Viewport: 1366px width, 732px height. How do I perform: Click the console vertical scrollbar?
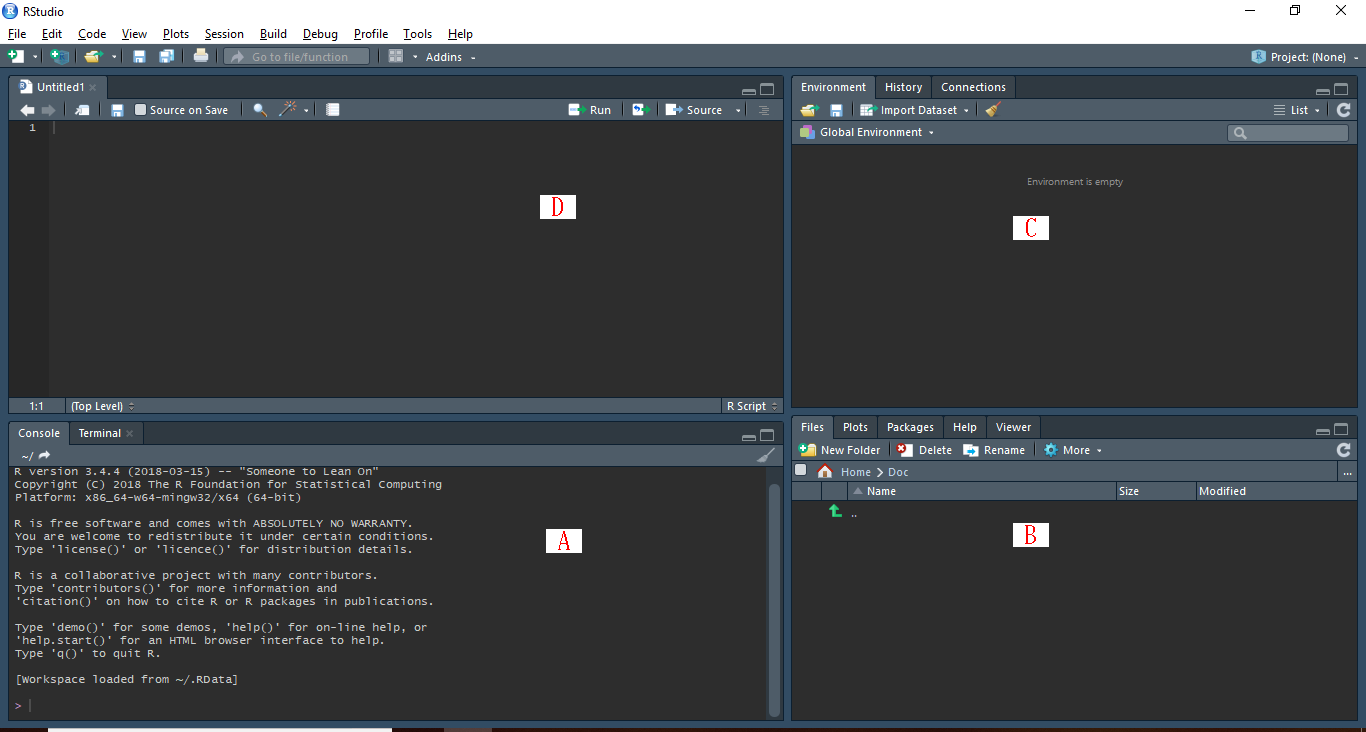tap(773, 598)
